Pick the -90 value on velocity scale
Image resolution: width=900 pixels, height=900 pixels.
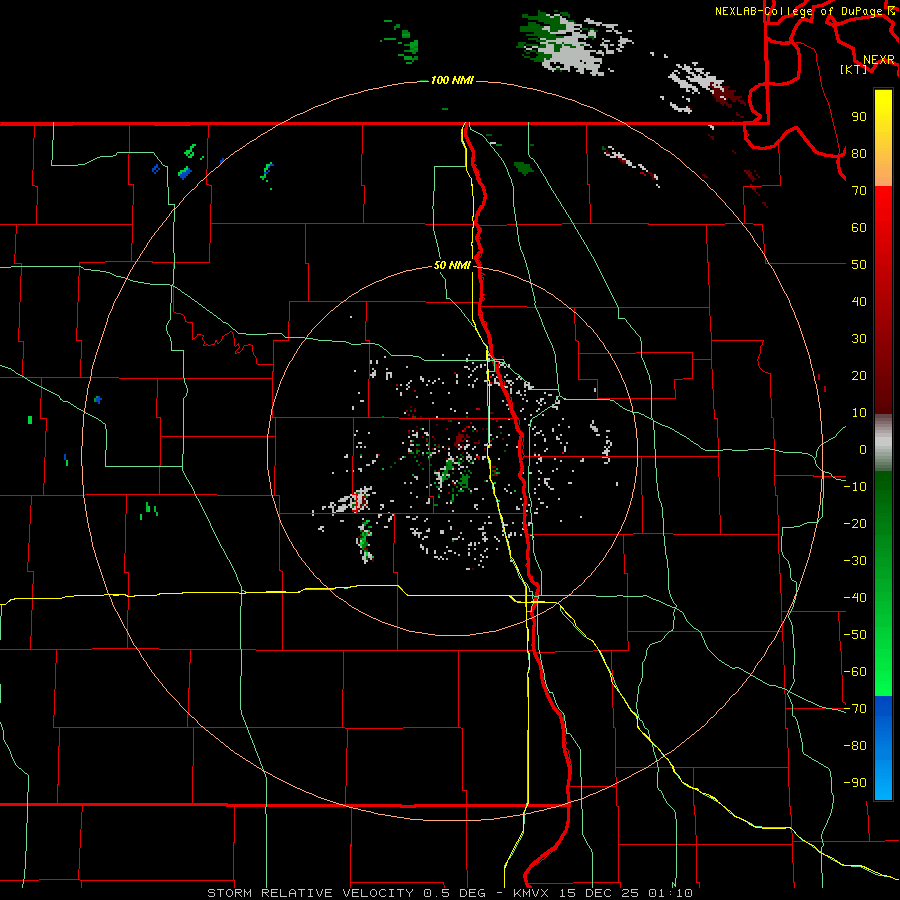coord(855,783)
